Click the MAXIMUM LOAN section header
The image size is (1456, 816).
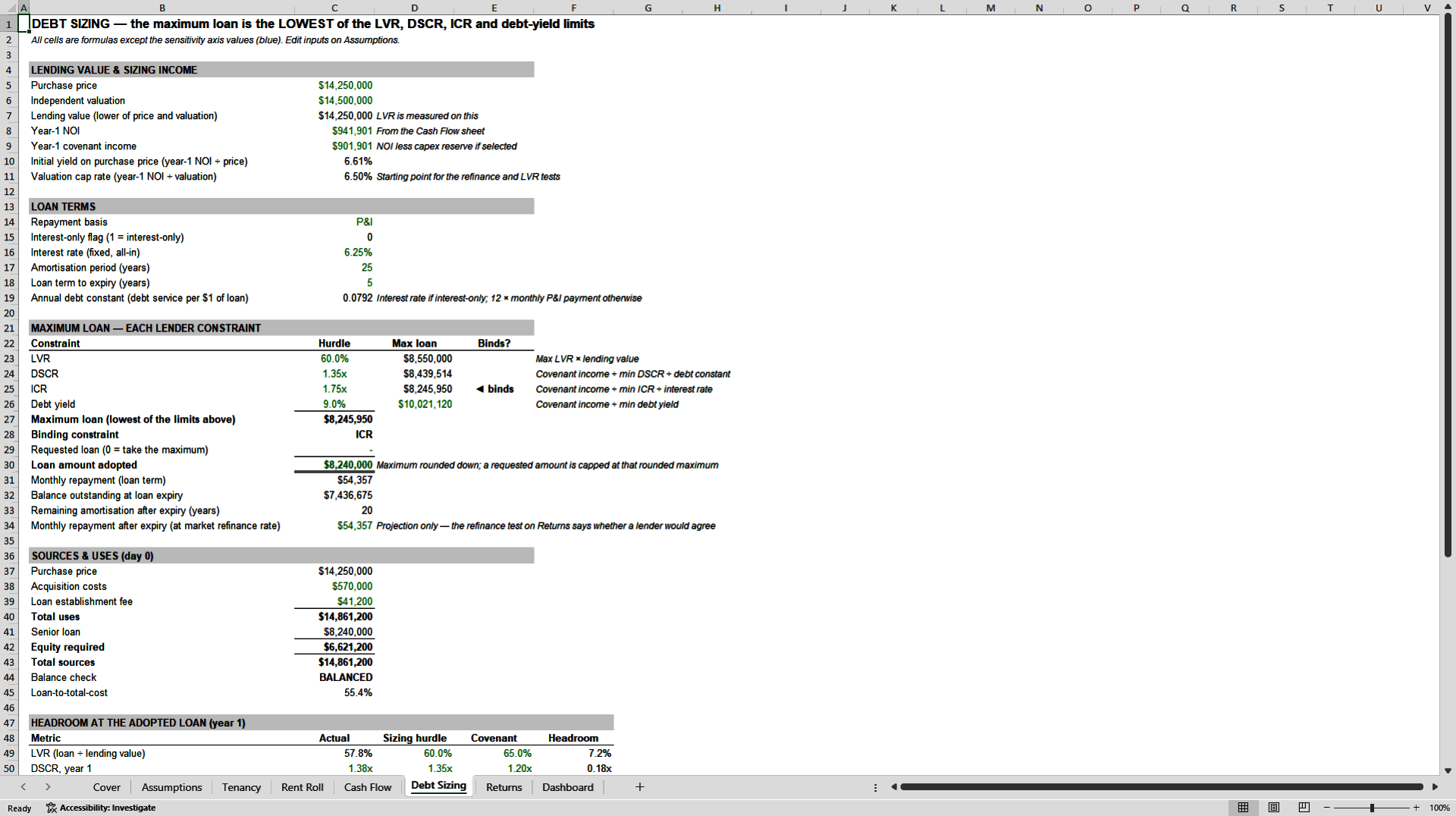coord(281,328)
